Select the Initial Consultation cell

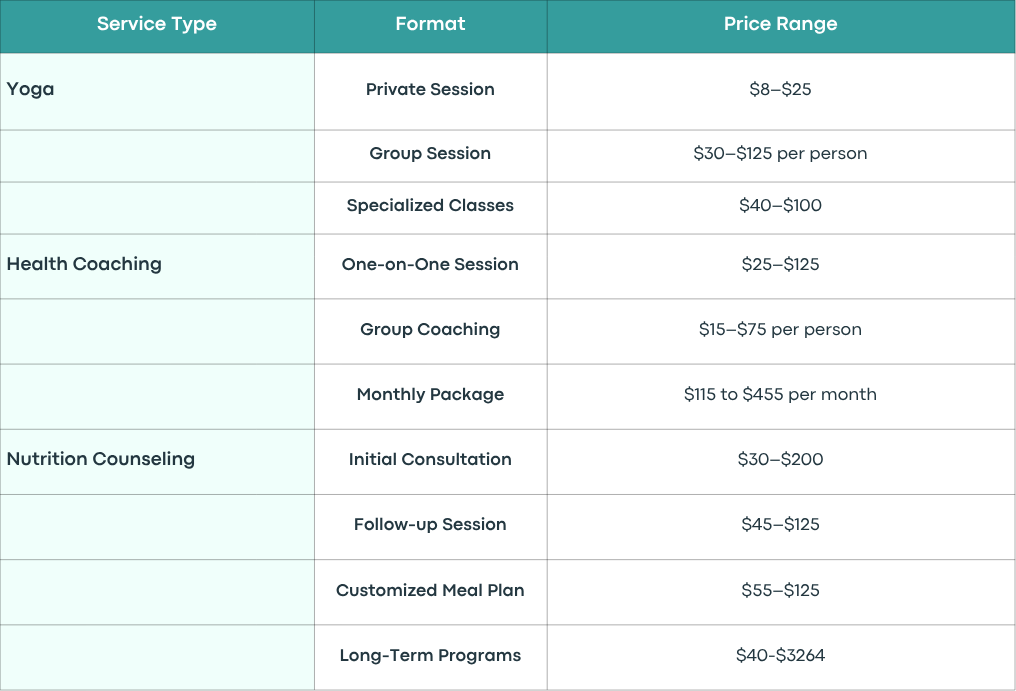(x=430, y=462)
